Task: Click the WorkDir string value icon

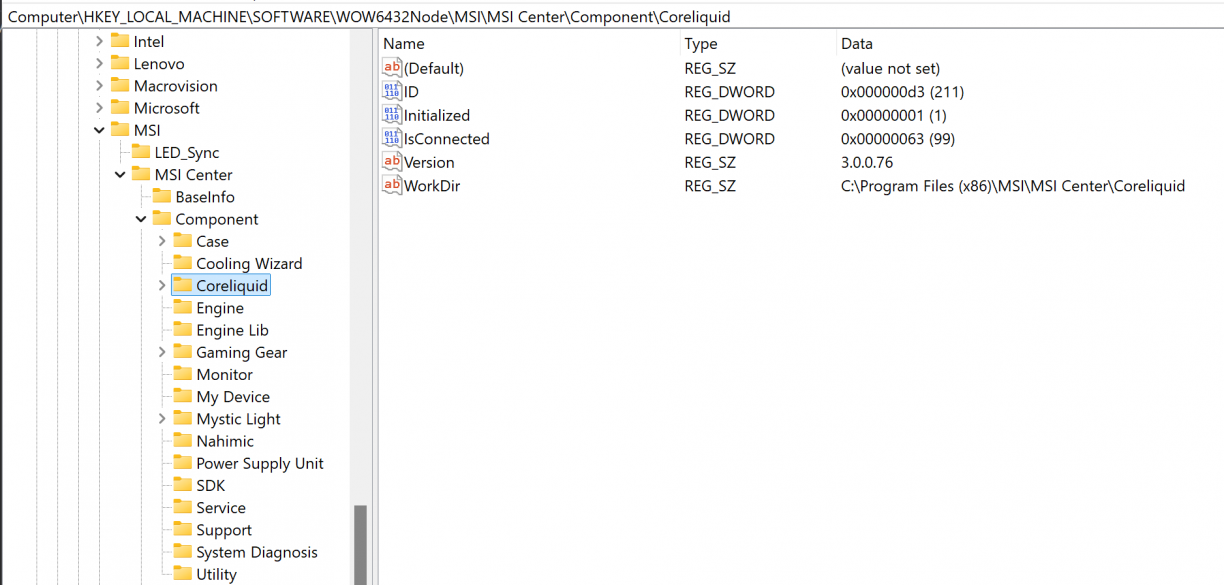Action: point(392,186)
